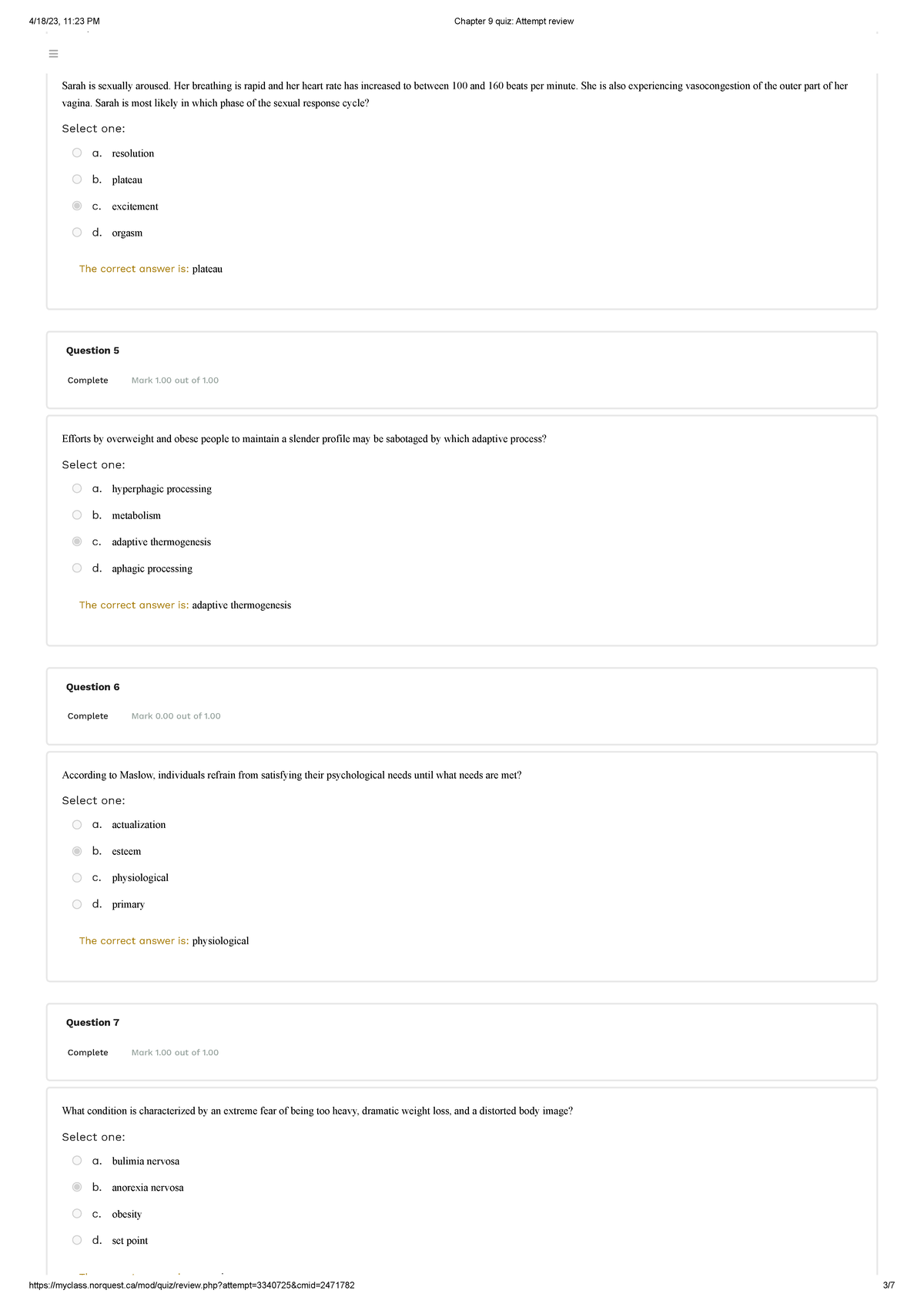Select 'adaptive thermogenesis' radio button
Image resolution: width=924 pixels, height=1307 pixels.
coord(77,541)
